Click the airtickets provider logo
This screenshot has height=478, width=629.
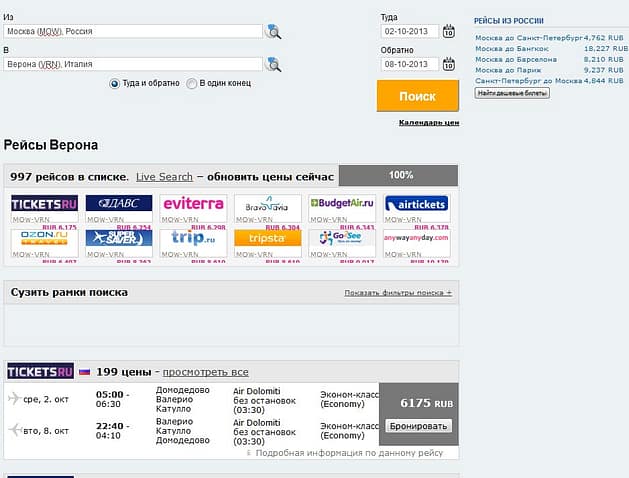click(416, 204)
